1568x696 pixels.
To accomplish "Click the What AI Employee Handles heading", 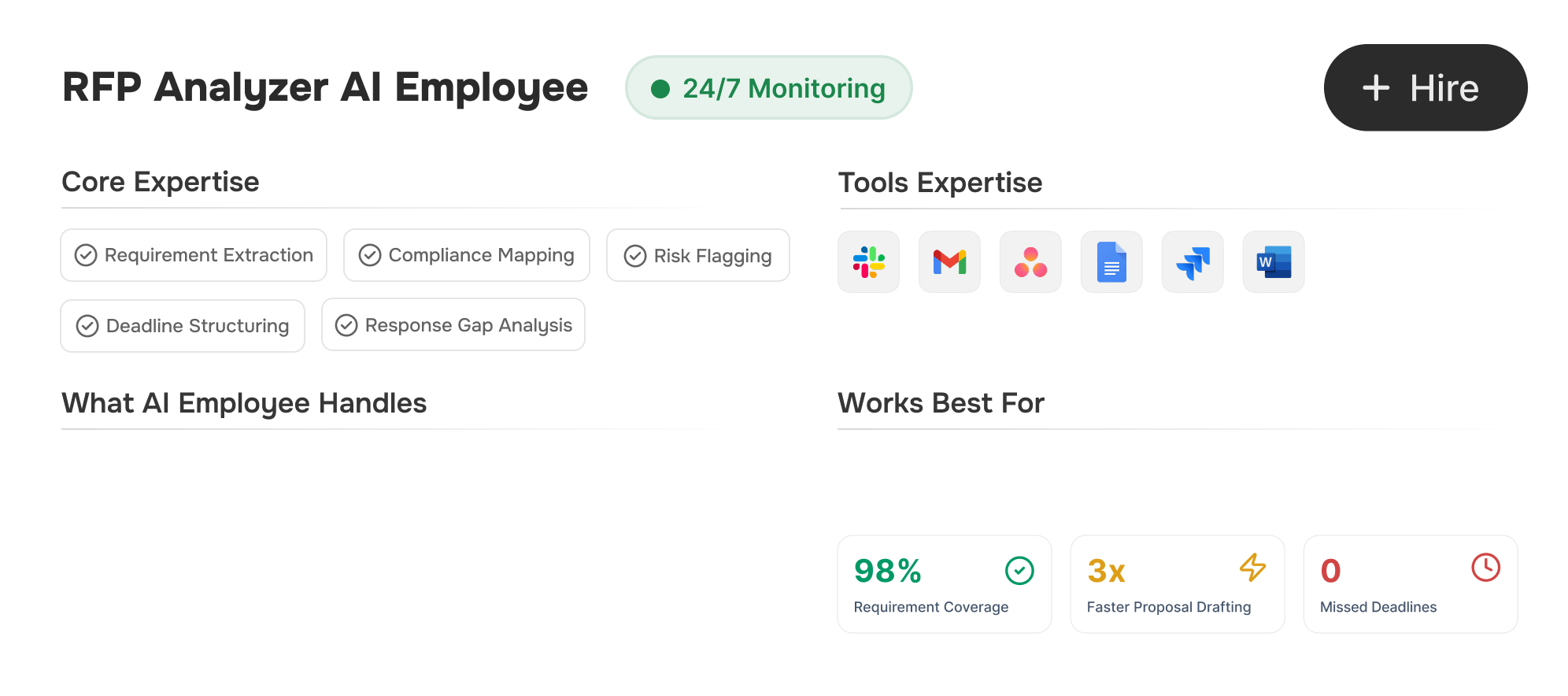I will [244, 403].
